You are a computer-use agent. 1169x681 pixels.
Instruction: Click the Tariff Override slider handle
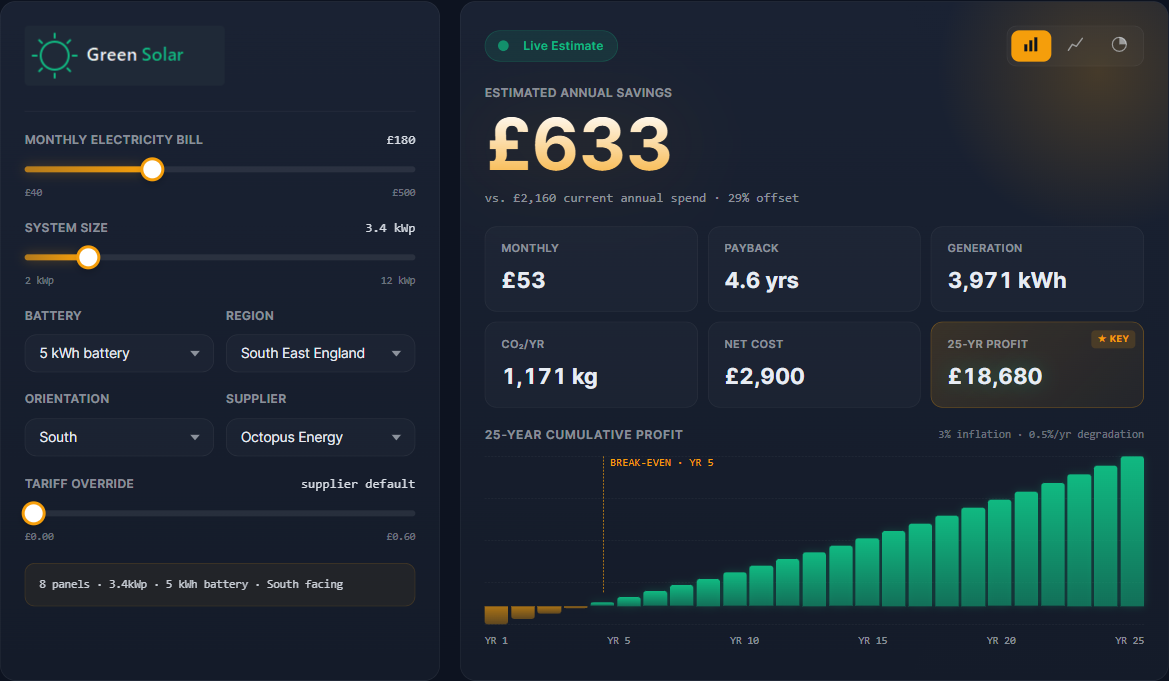(34, 513)
